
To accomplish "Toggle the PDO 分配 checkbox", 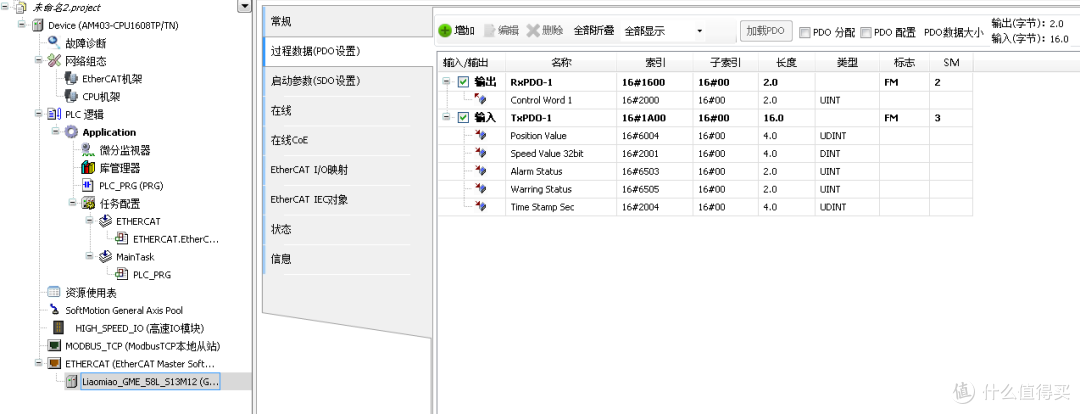I will [x=804, y=32].
